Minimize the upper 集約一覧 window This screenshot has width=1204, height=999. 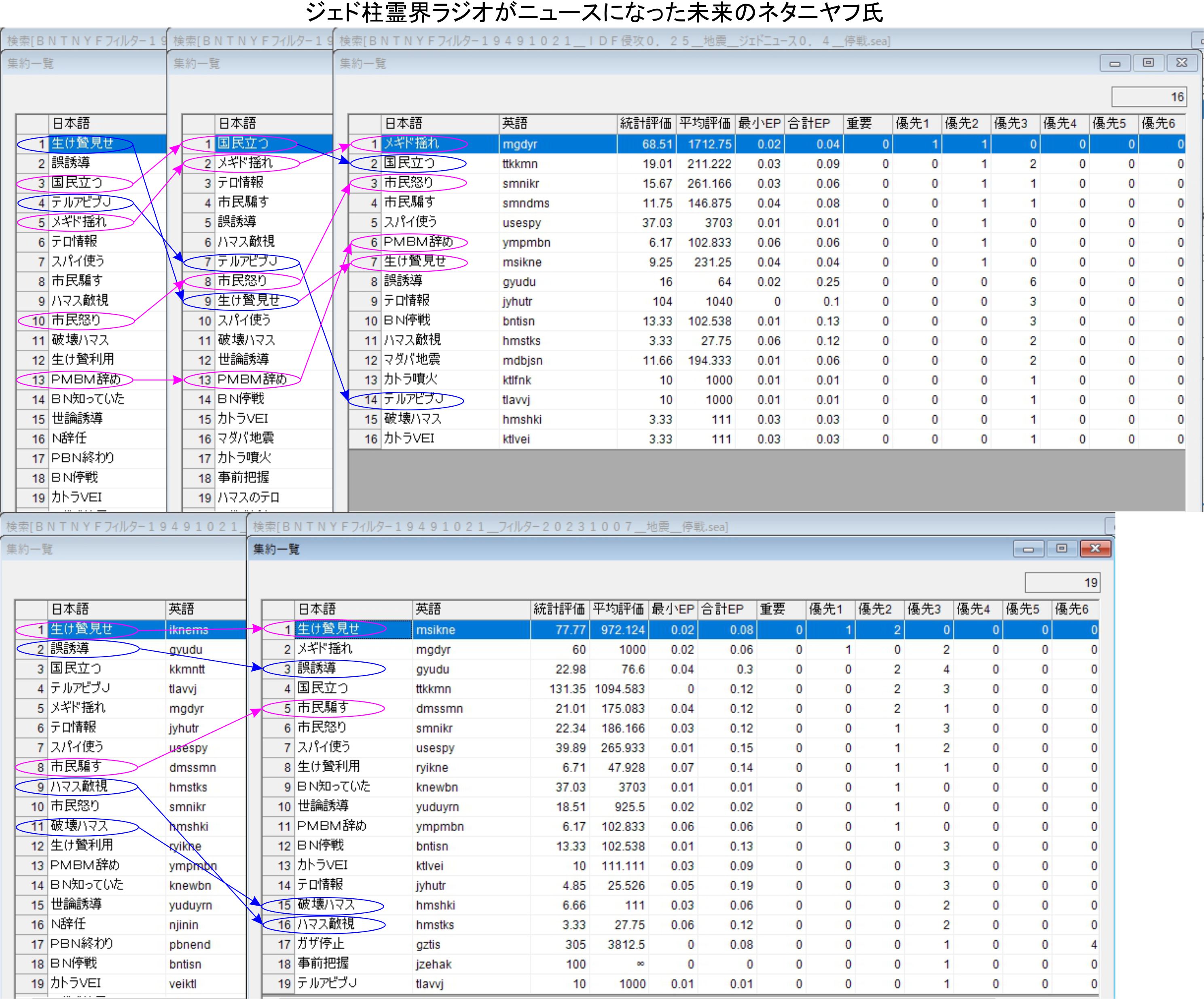coord(1115,63)
